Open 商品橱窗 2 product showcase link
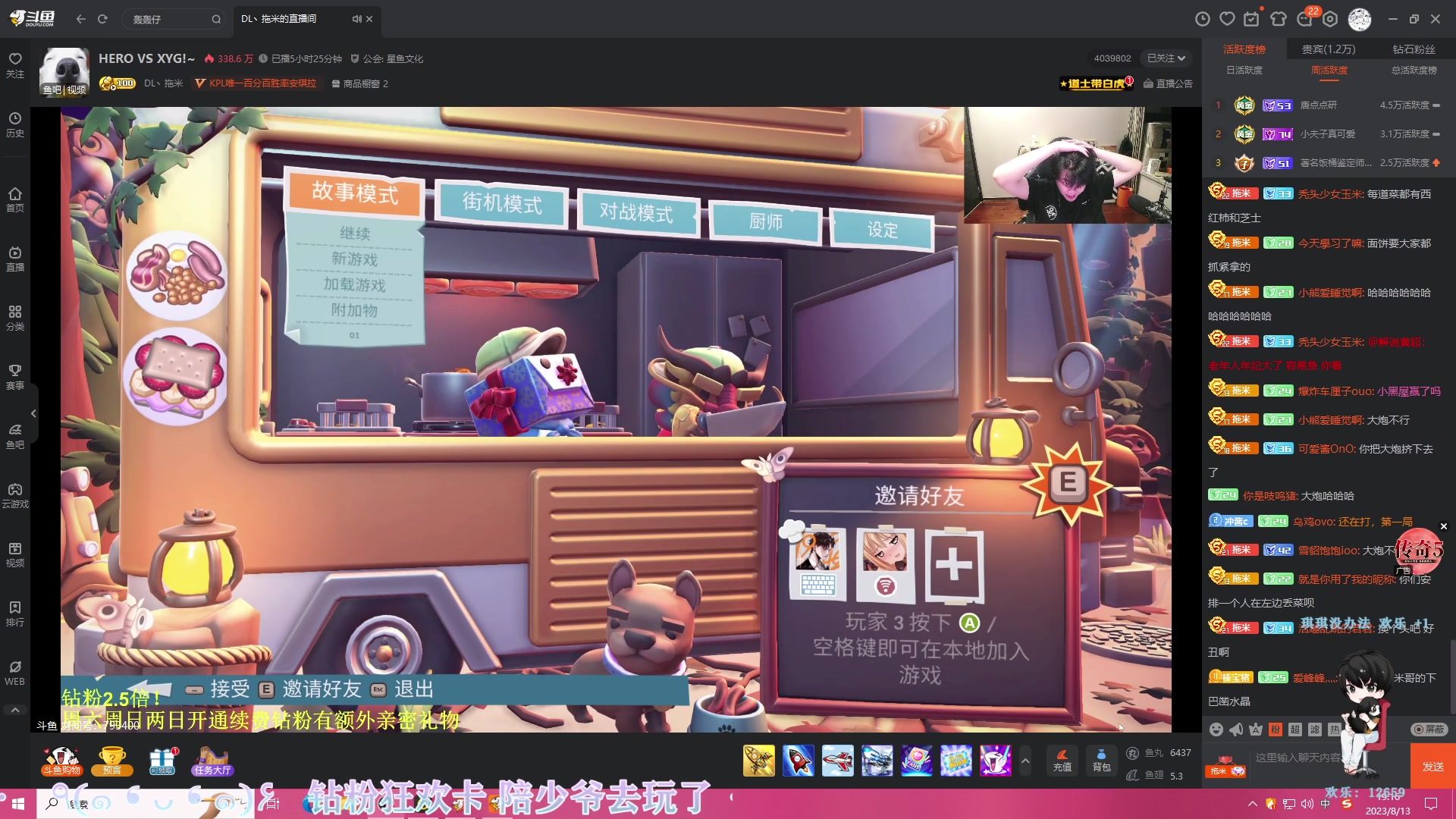This screenshot has width=1456, height=819. pyautogui.click(x=359, y=83)
